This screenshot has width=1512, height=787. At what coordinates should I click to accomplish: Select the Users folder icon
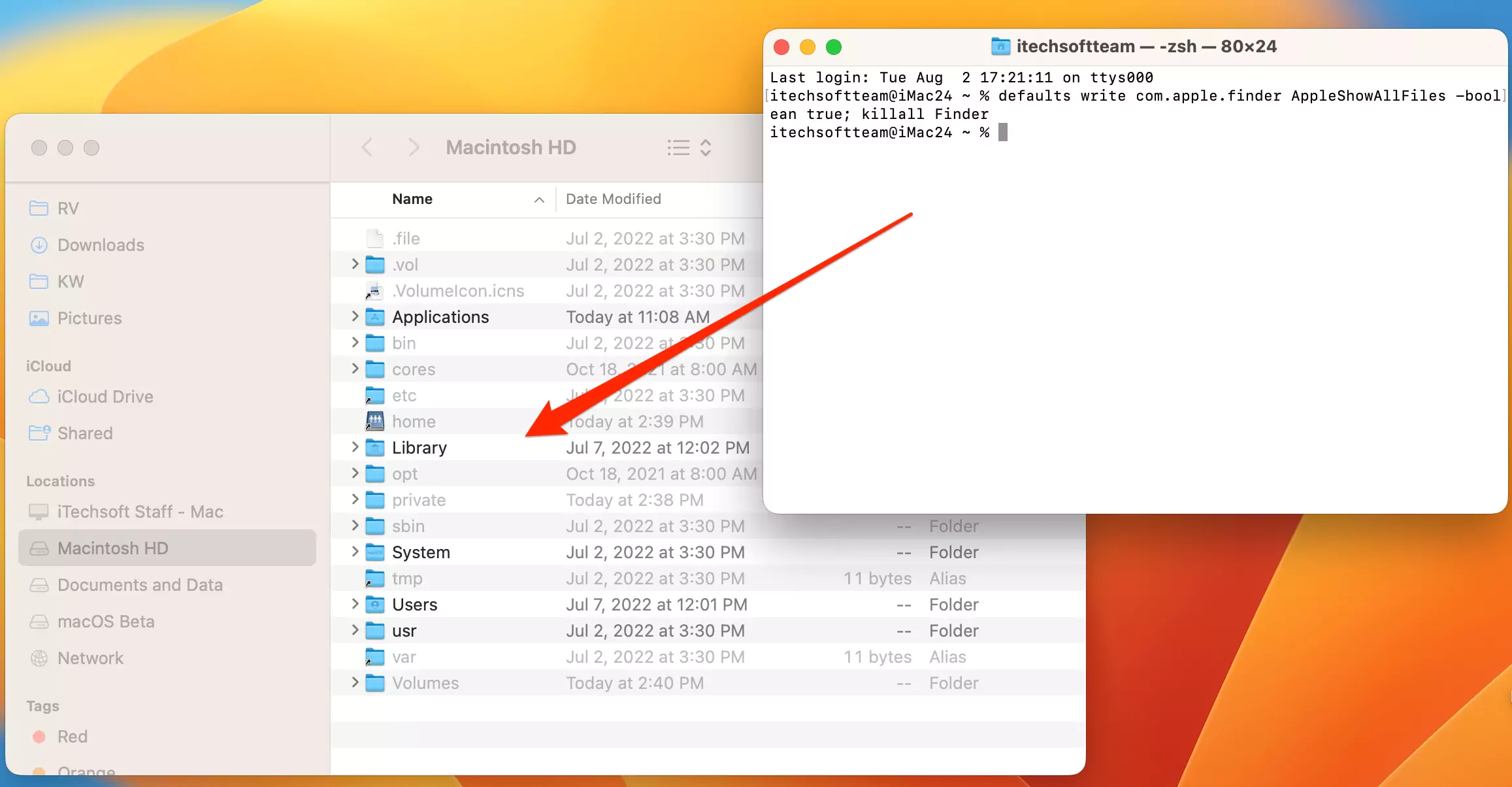[374, 605]
